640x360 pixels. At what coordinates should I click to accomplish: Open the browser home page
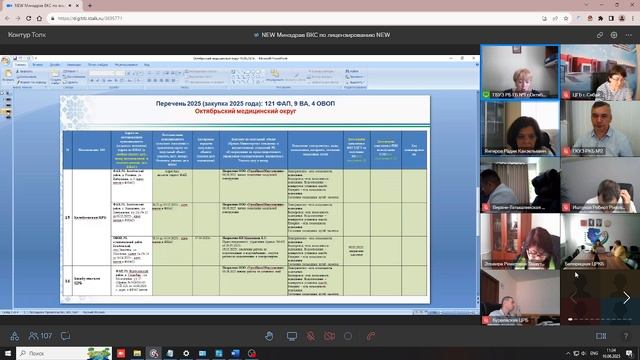tap(39, 18)
